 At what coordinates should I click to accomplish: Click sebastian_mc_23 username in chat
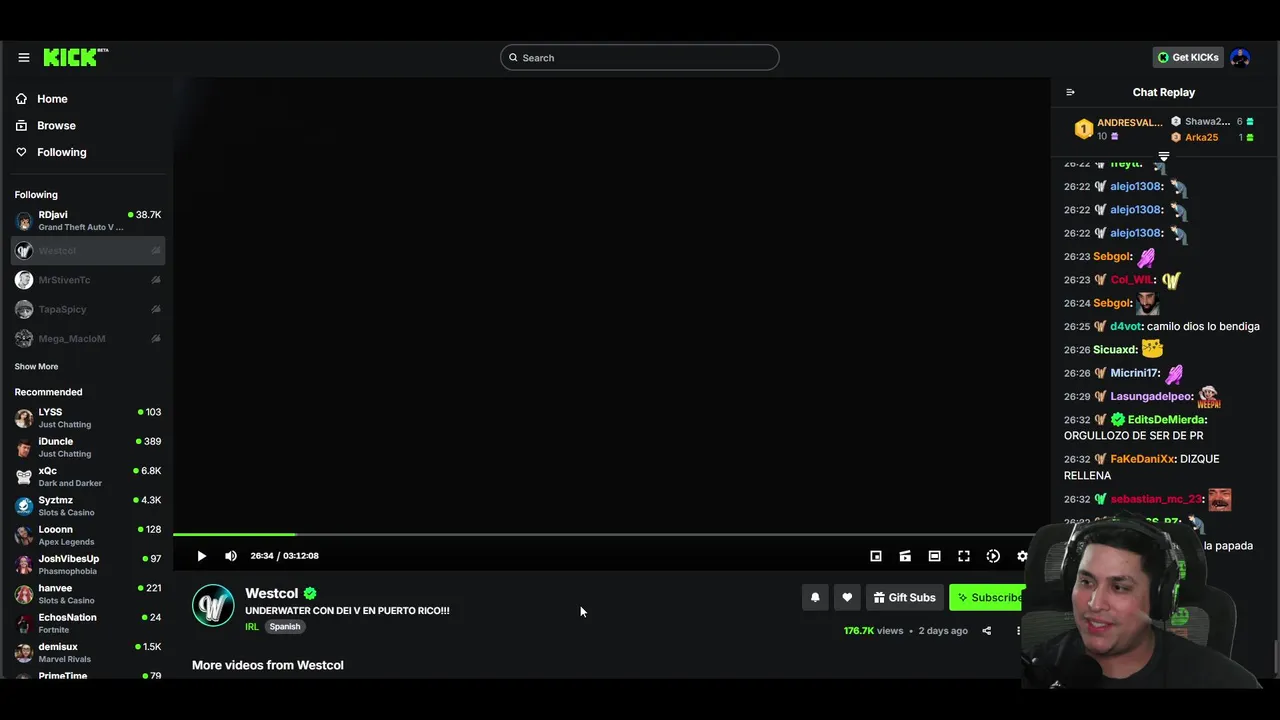[x=1155, y=499]
